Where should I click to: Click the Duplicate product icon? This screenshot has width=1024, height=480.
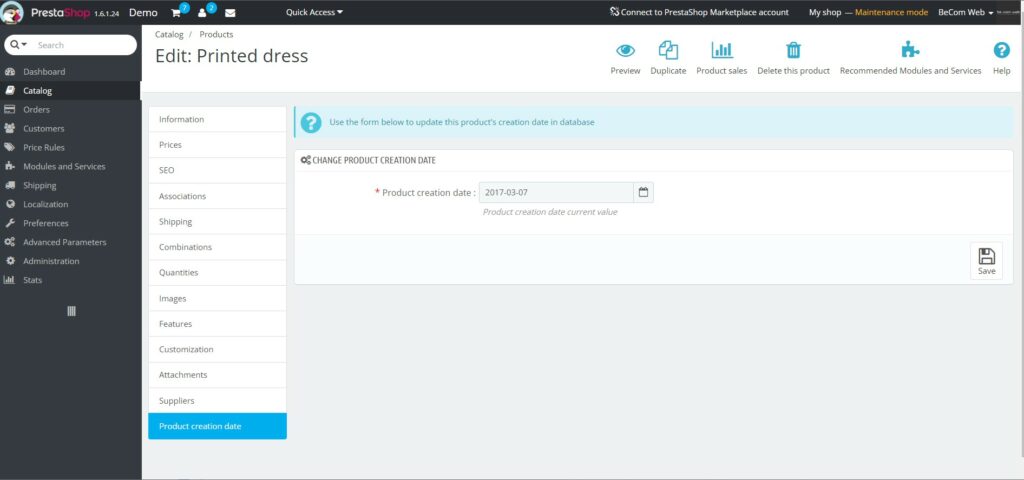(668, 50)
